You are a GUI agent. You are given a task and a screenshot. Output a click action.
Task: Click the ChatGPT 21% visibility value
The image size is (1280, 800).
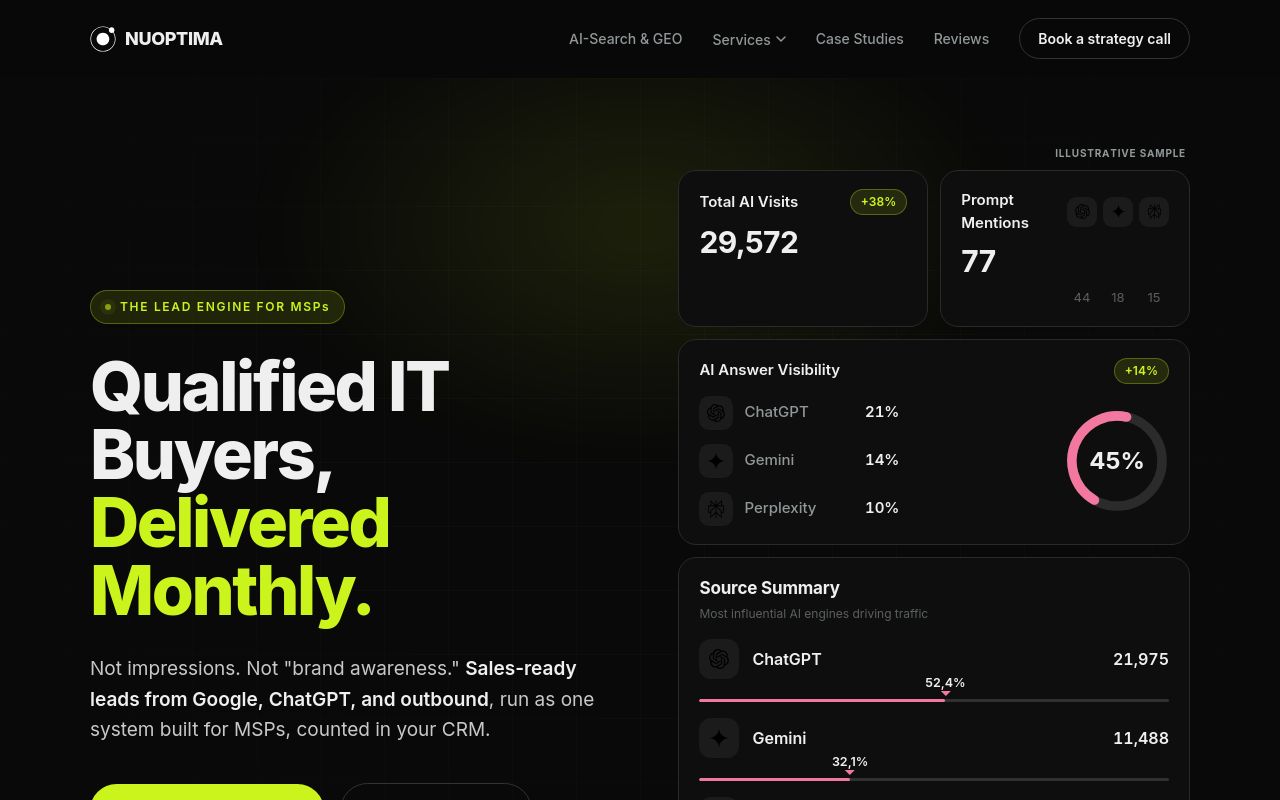(x=882, y=412)
